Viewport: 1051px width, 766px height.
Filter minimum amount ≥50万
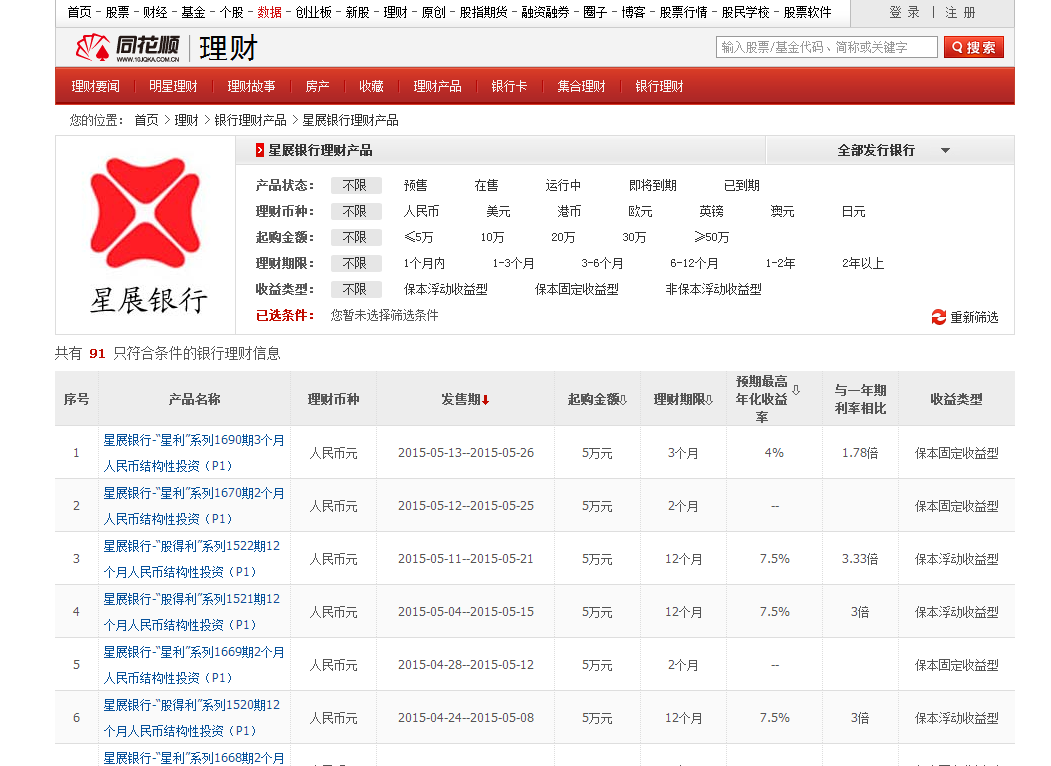pyautogui.click(x=711, y=238)
